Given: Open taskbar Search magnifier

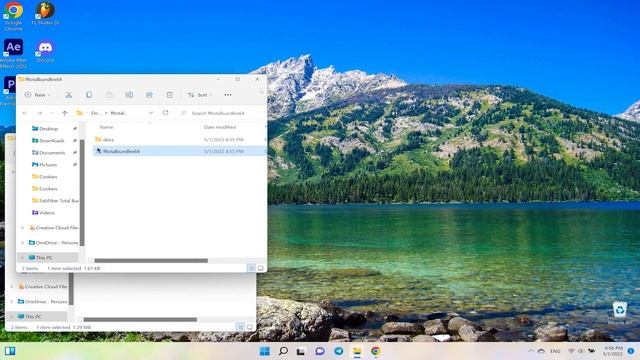Looking at the screenshot, I should pos(283,351).
